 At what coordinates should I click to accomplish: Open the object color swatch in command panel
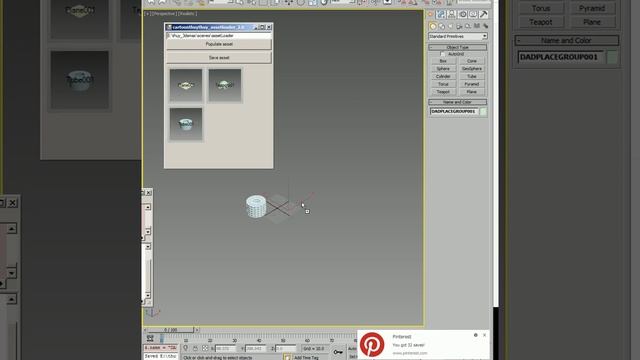tap(483, 111)
